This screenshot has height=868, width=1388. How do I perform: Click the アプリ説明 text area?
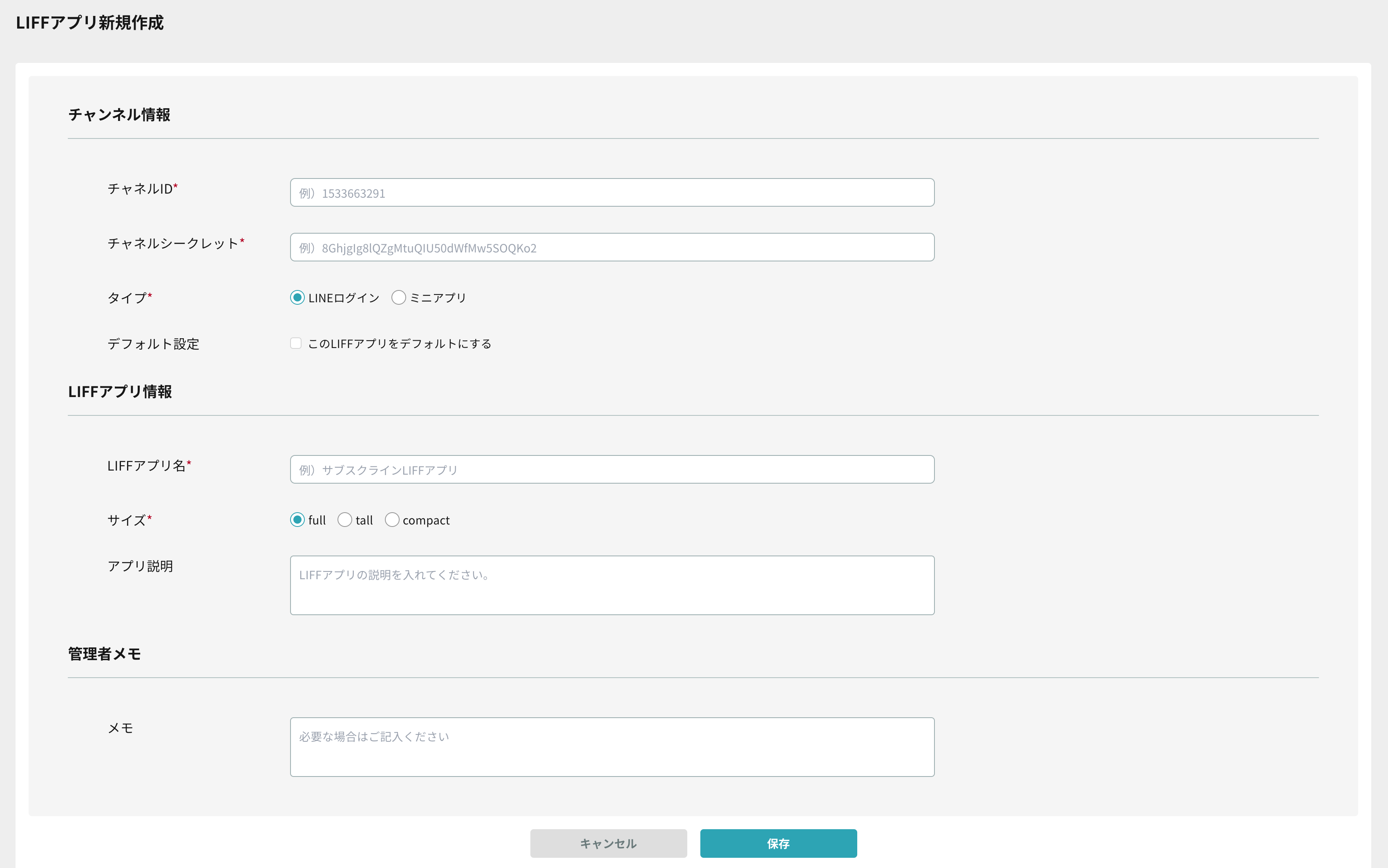point(612,585)
